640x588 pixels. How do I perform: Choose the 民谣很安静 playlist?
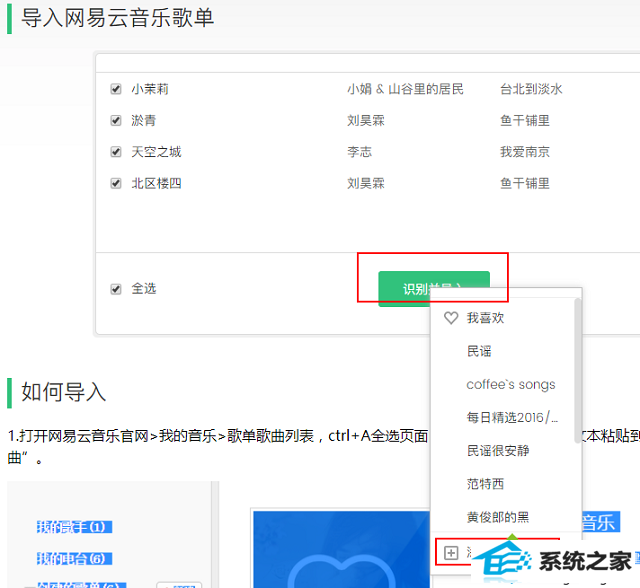click(498, 450)
